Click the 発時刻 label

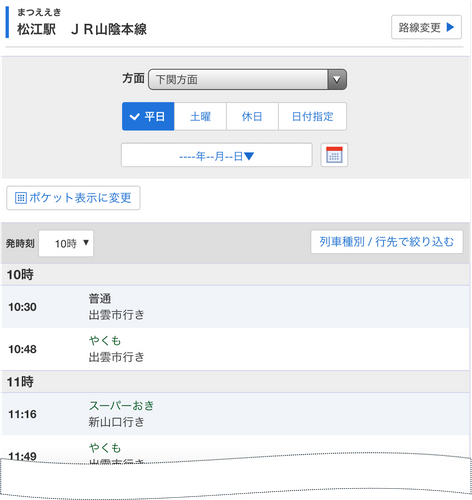(20, 243)
